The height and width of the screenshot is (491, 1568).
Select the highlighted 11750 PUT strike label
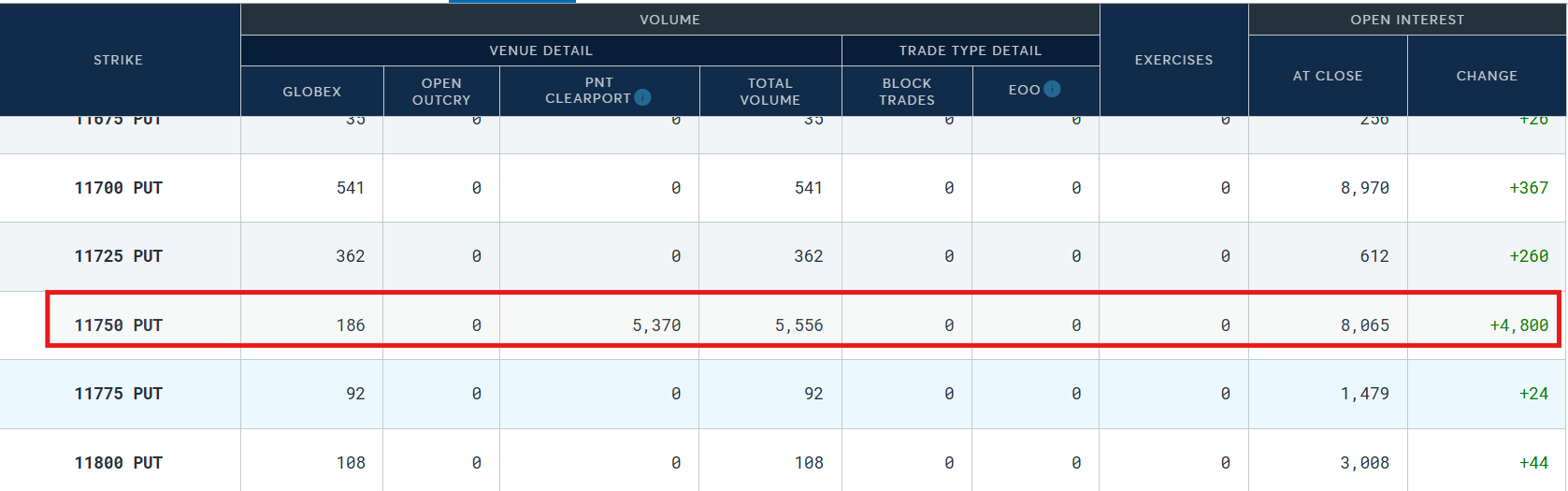pyautogui.click(x=119, y=325)
